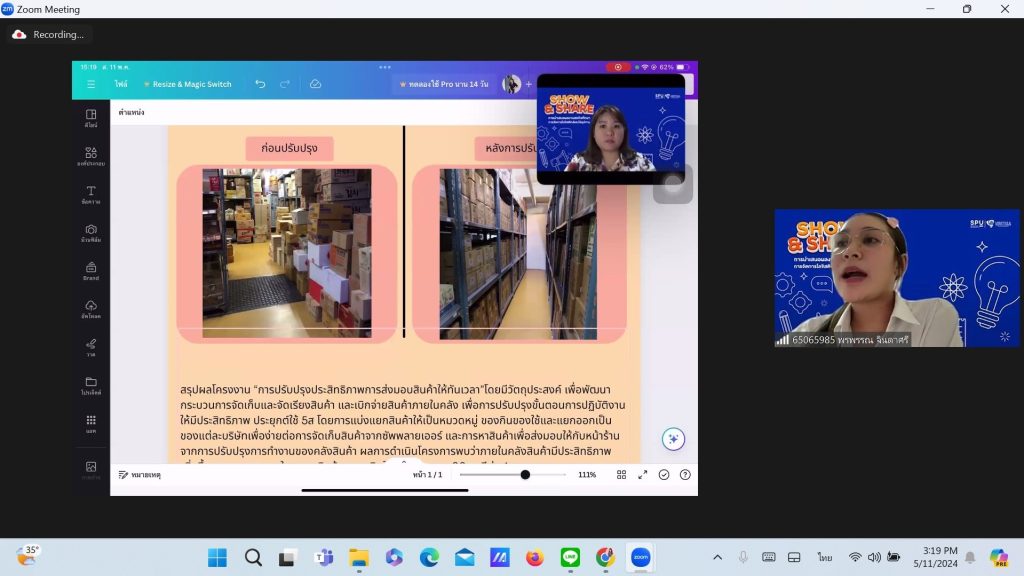Open the grid view of pages
Image resolution: width=1024 pixels, height=576 pixels.
(x=621, y=475)
